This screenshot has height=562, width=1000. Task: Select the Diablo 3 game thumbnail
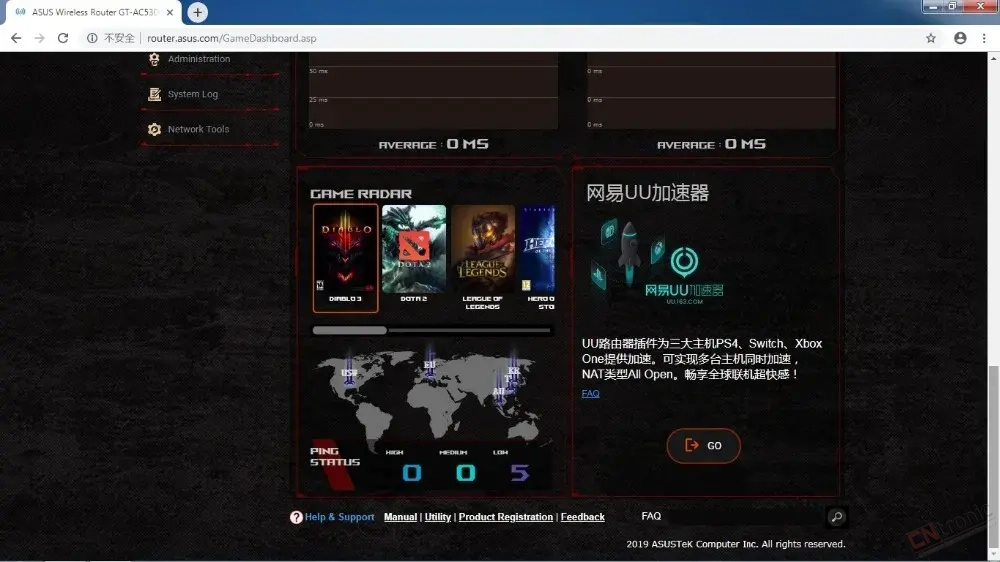(x=345, y=258)
